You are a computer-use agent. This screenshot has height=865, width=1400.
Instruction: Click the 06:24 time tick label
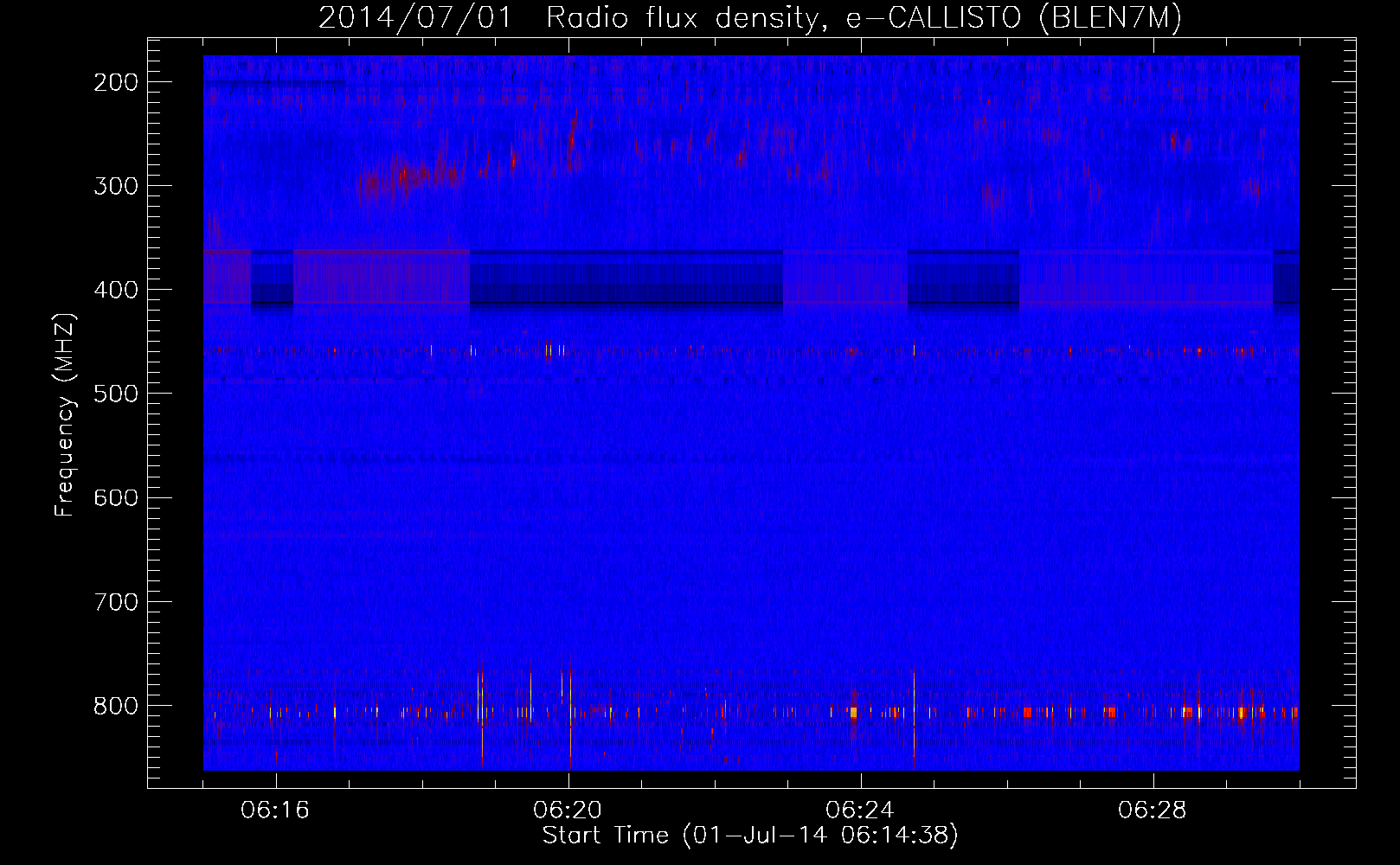(x=860, y=811)
